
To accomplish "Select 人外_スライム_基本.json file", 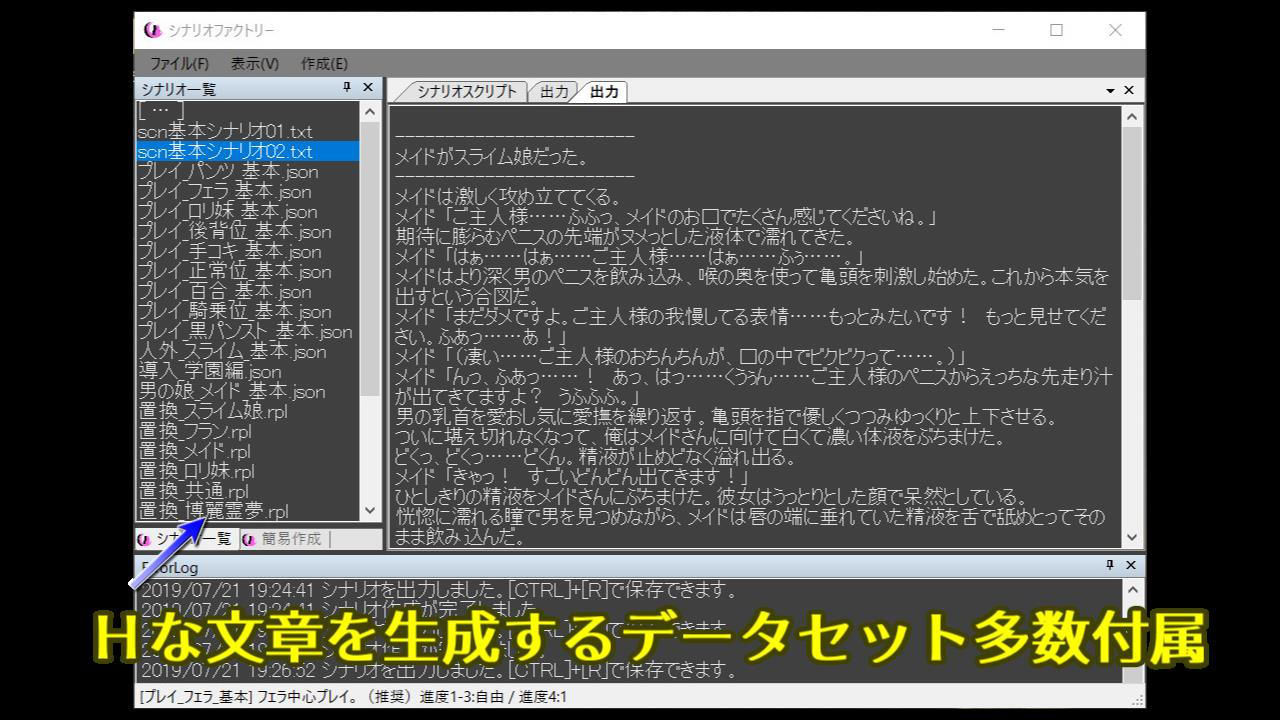I will pyautogui.click(x=232, y=351).
